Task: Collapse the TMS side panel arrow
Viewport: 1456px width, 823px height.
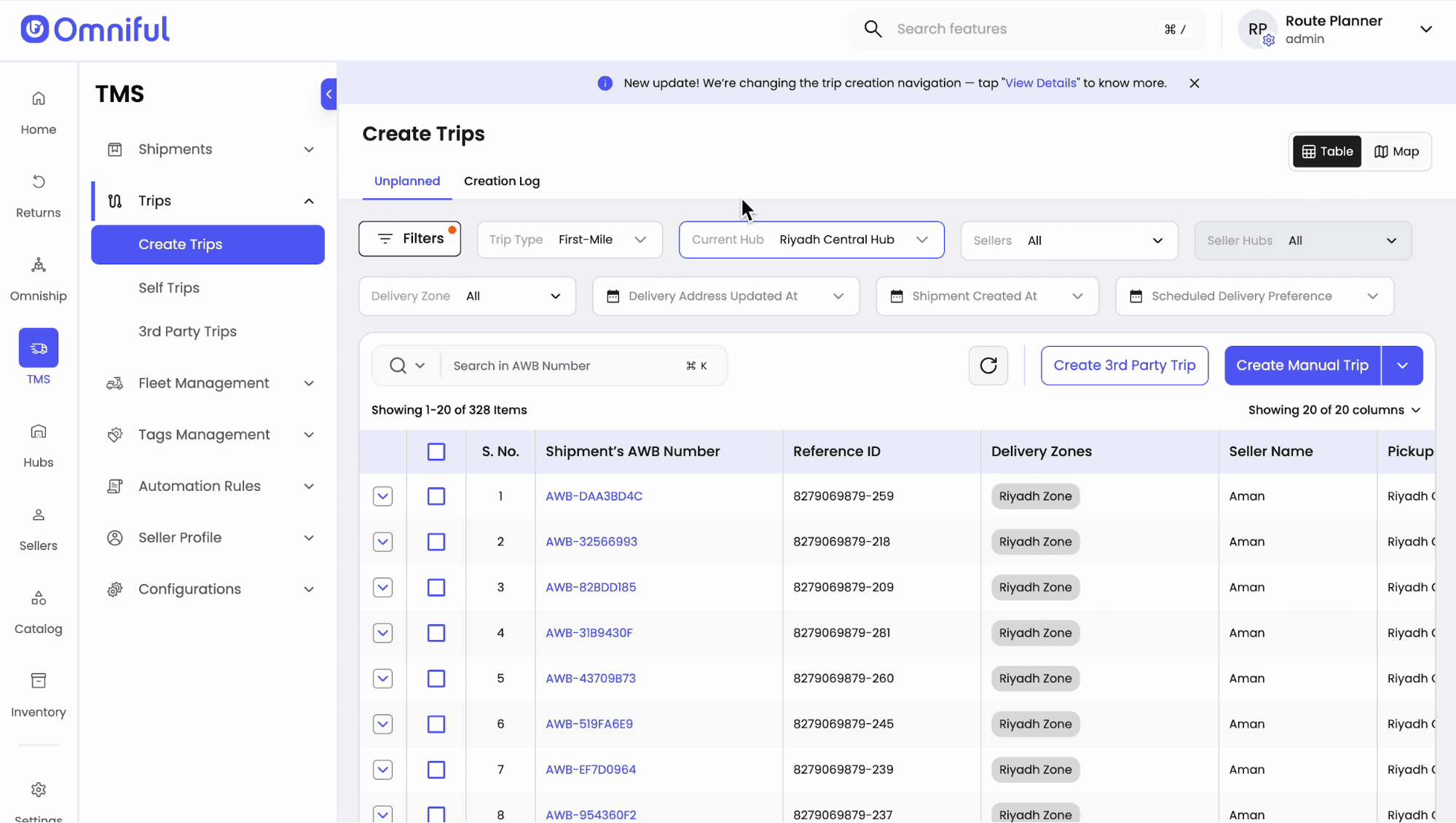Action: tap(328, 94)
